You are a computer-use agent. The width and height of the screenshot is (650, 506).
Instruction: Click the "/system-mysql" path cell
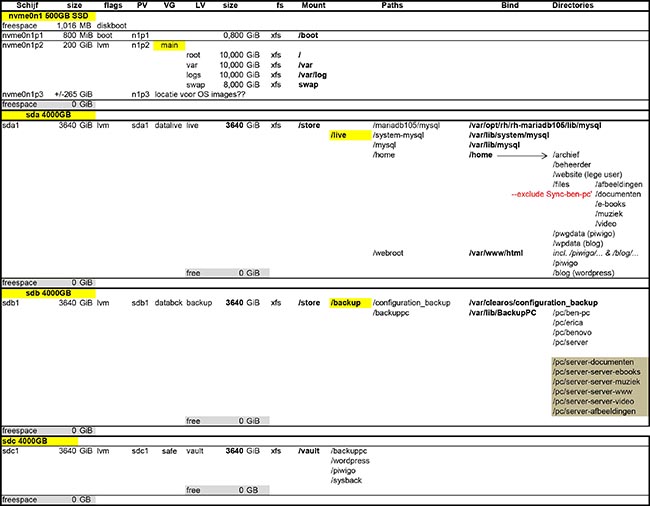coord(398,135)
